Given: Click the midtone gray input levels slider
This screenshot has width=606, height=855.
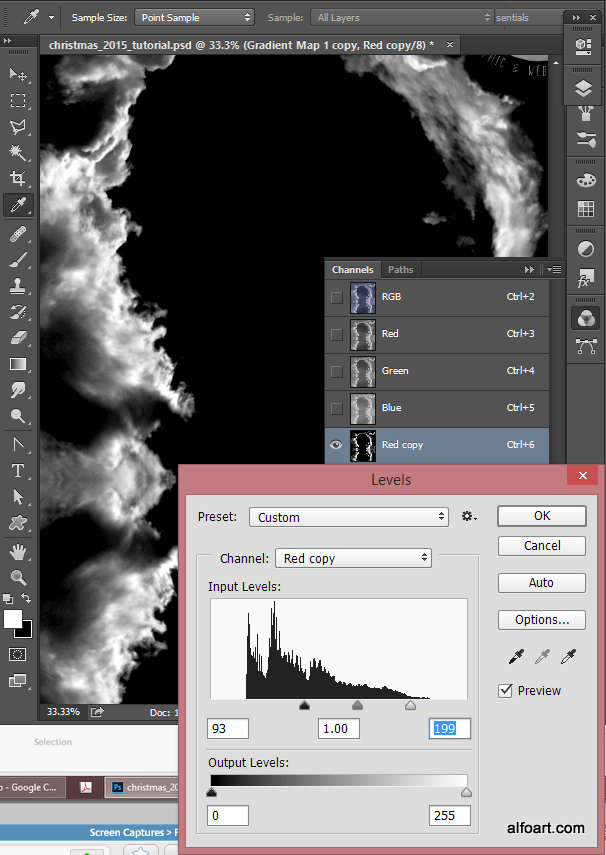Looking at the screenshot, I should (357, 706).
